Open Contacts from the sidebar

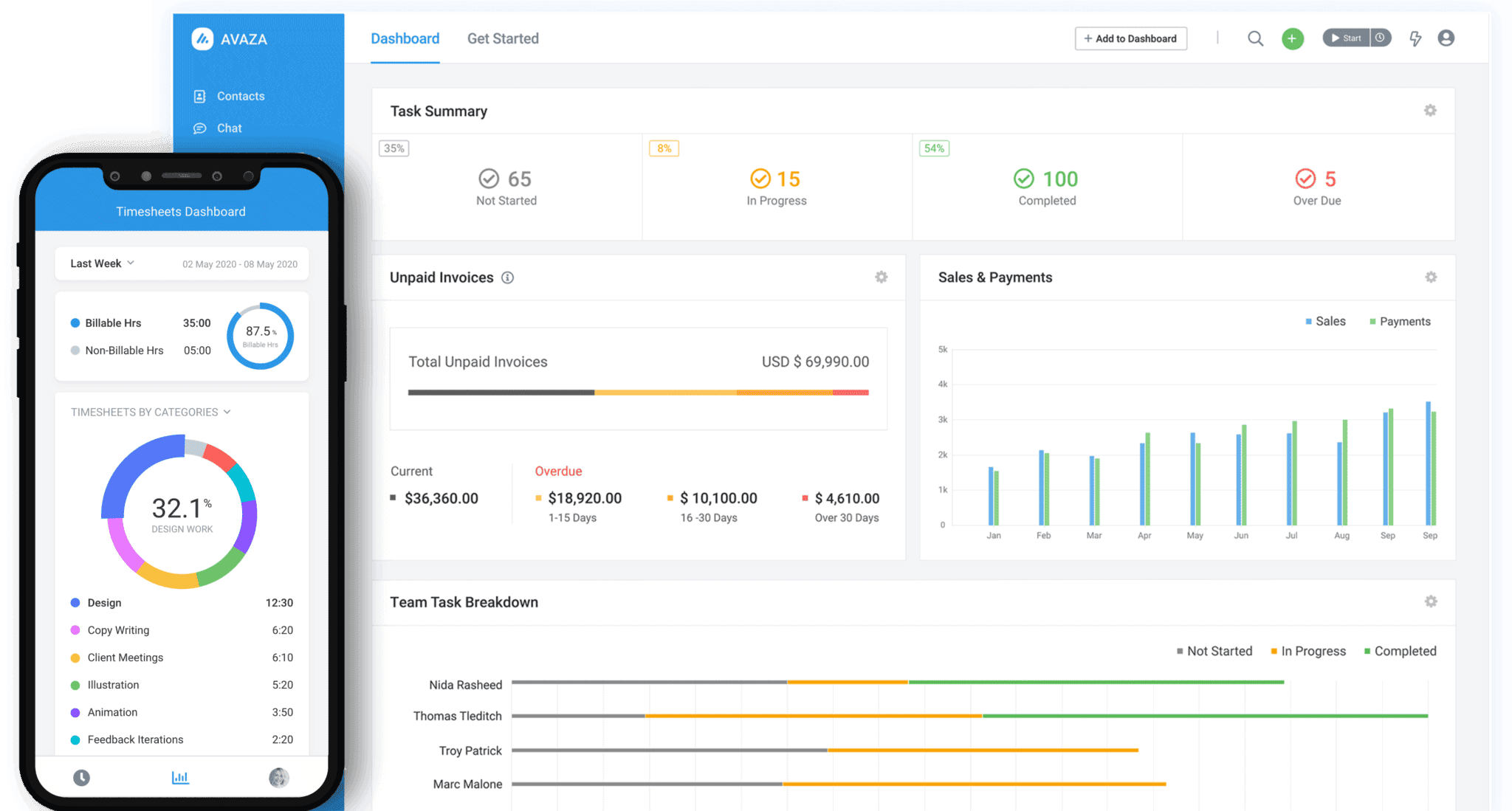pos(229,96)
